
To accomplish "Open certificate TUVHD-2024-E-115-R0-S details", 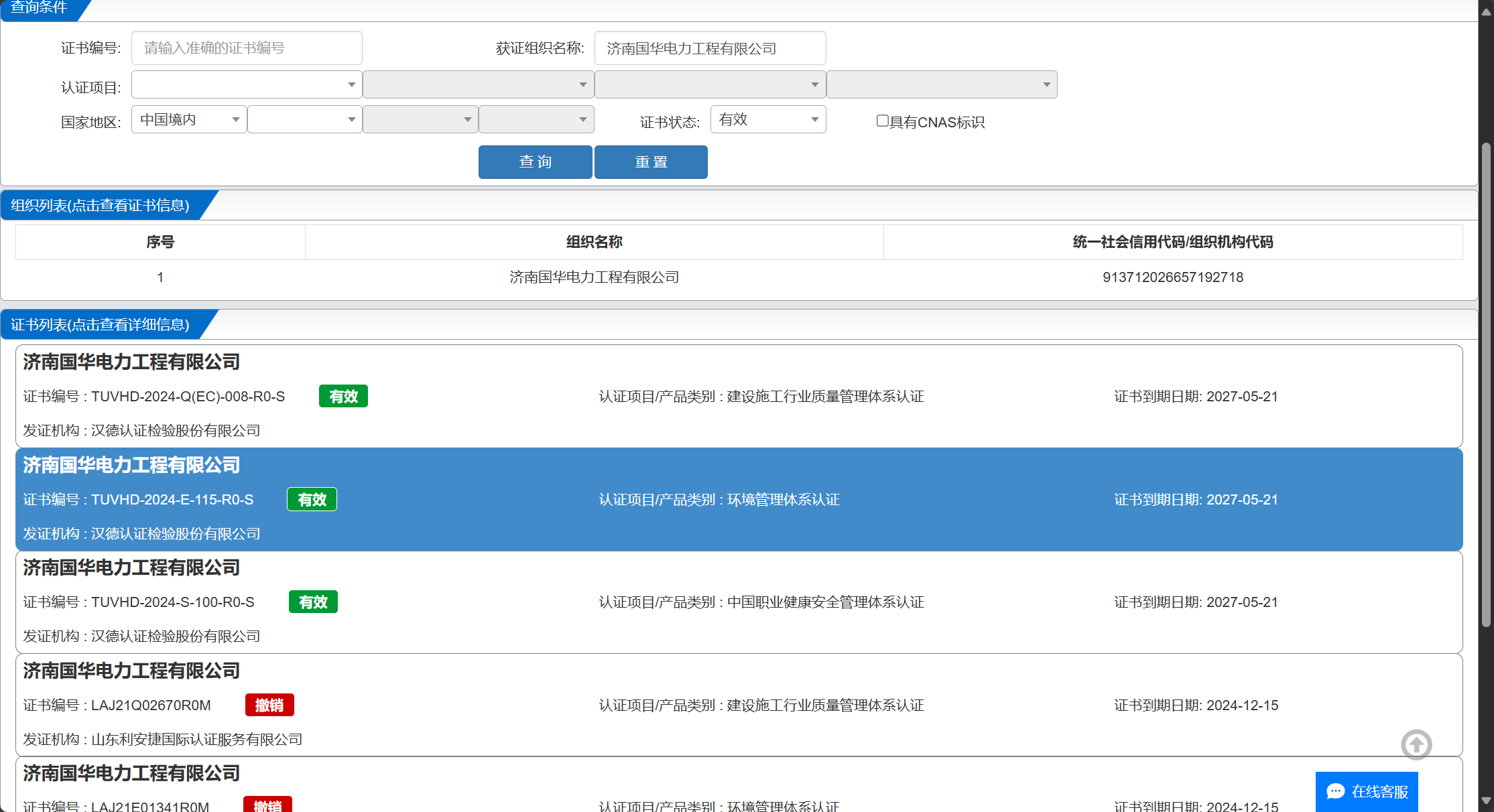I will 739,499.
